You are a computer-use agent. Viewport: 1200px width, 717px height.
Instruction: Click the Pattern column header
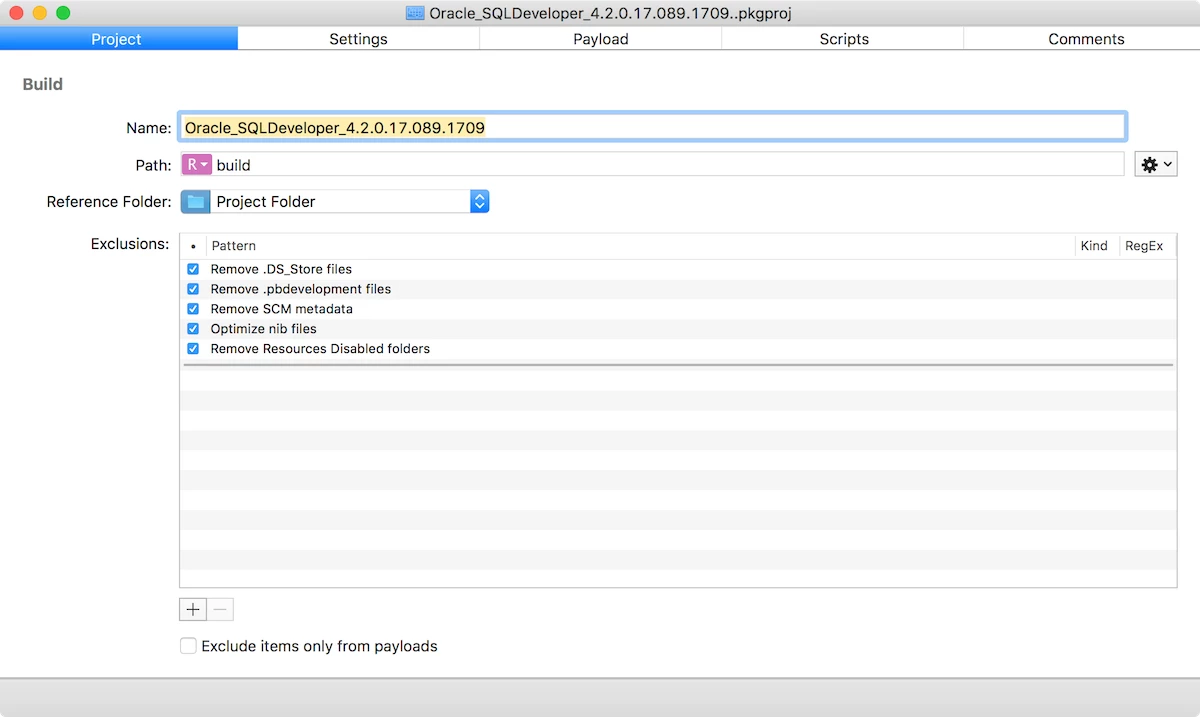(x=640, y=246)
